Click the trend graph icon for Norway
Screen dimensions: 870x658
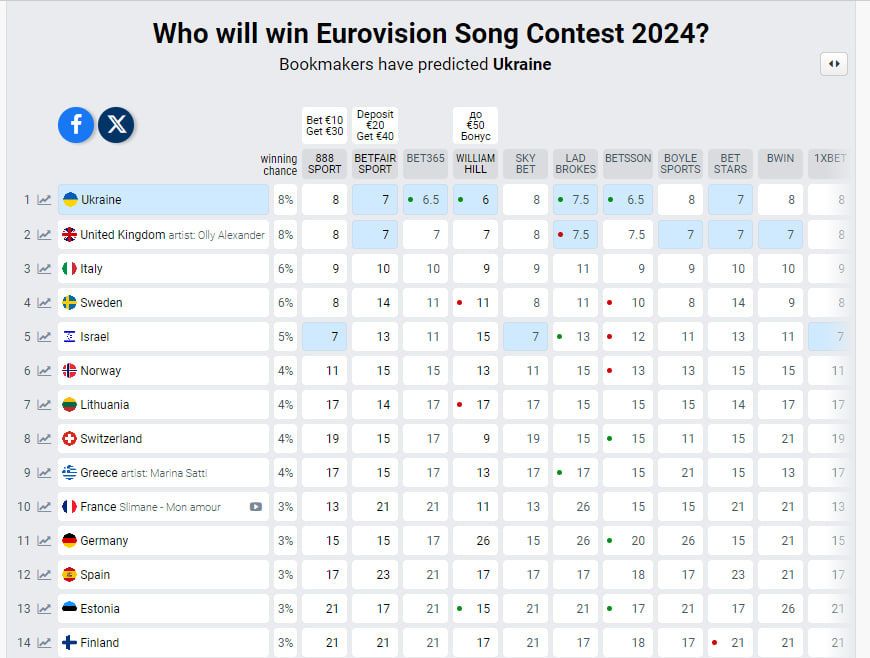click(x=44, y=371)
